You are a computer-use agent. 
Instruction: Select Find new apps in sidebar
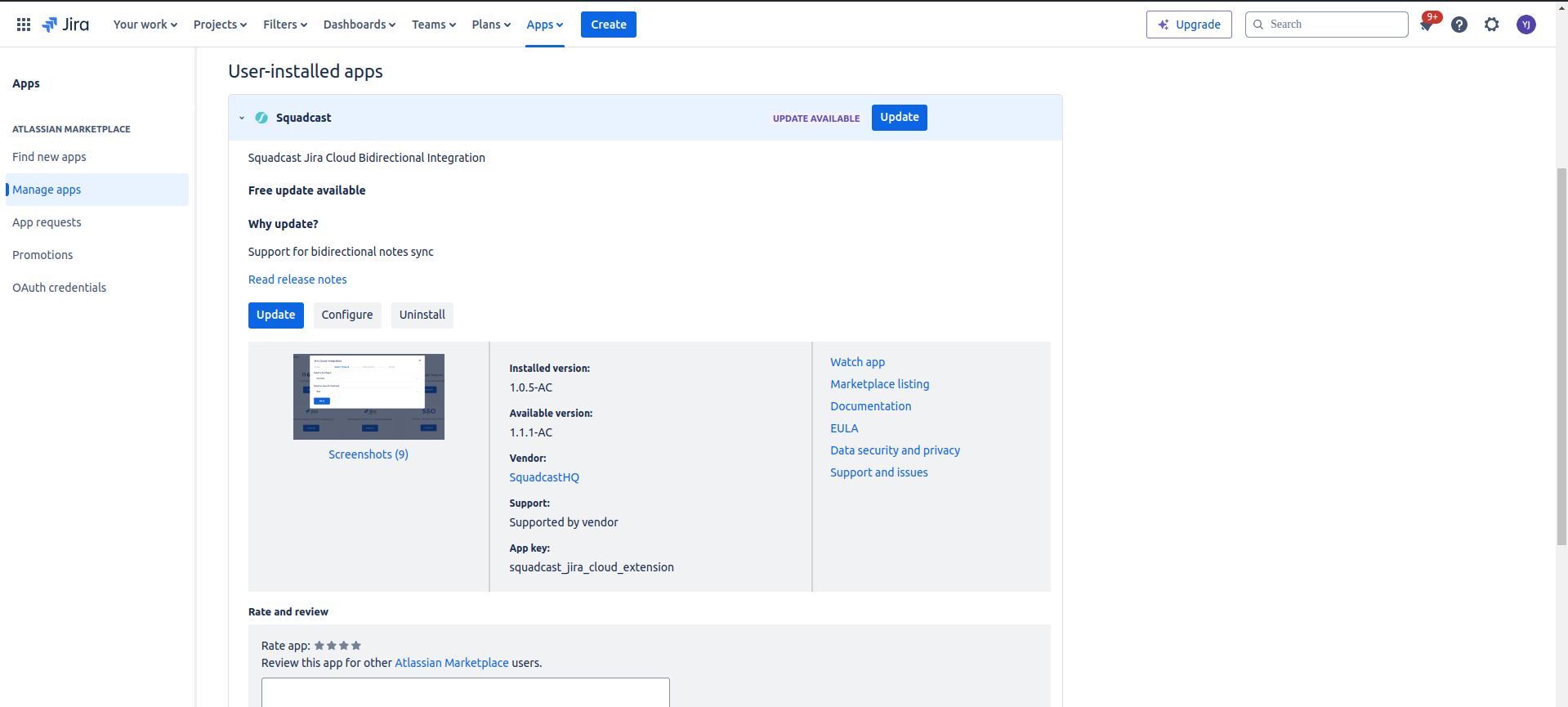coord(49,157)
